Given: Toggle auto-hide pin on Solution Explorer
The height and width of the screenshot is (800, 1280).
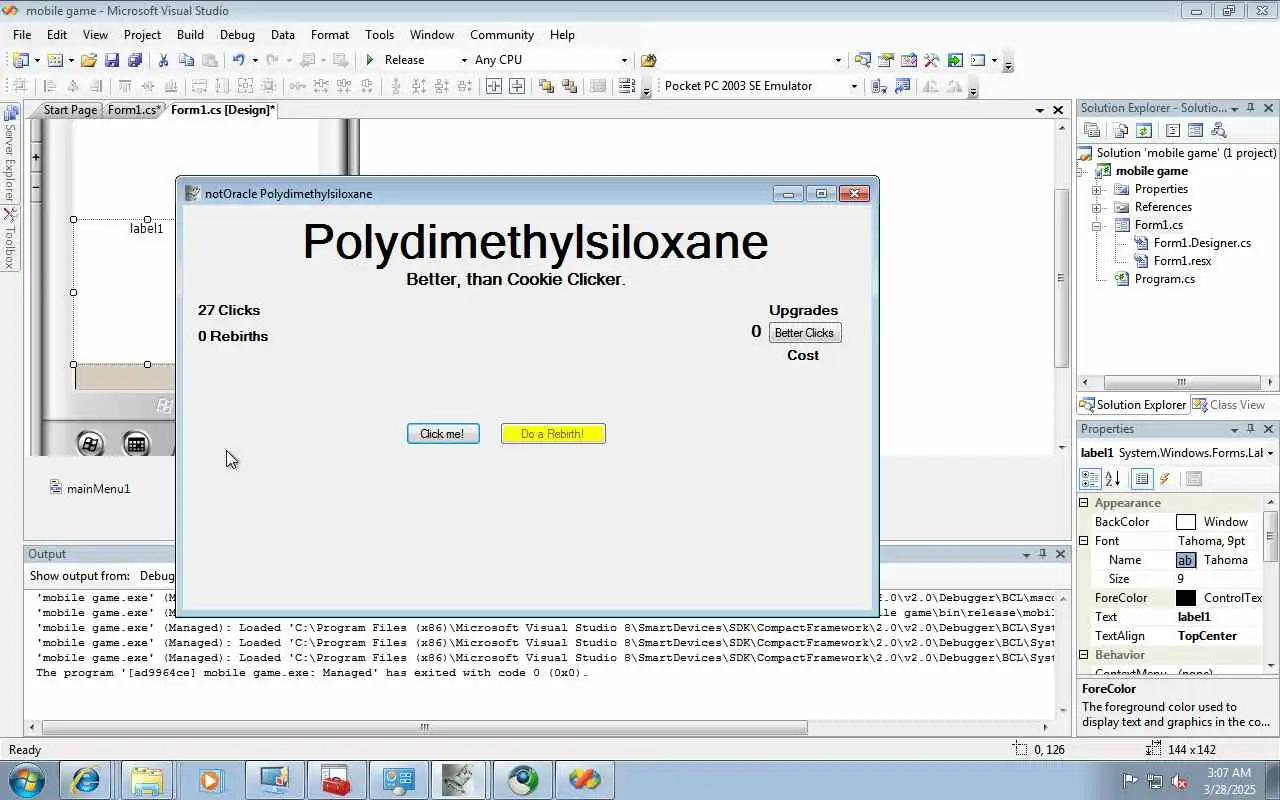Looking at the screenshot, I should [1250, 108].
